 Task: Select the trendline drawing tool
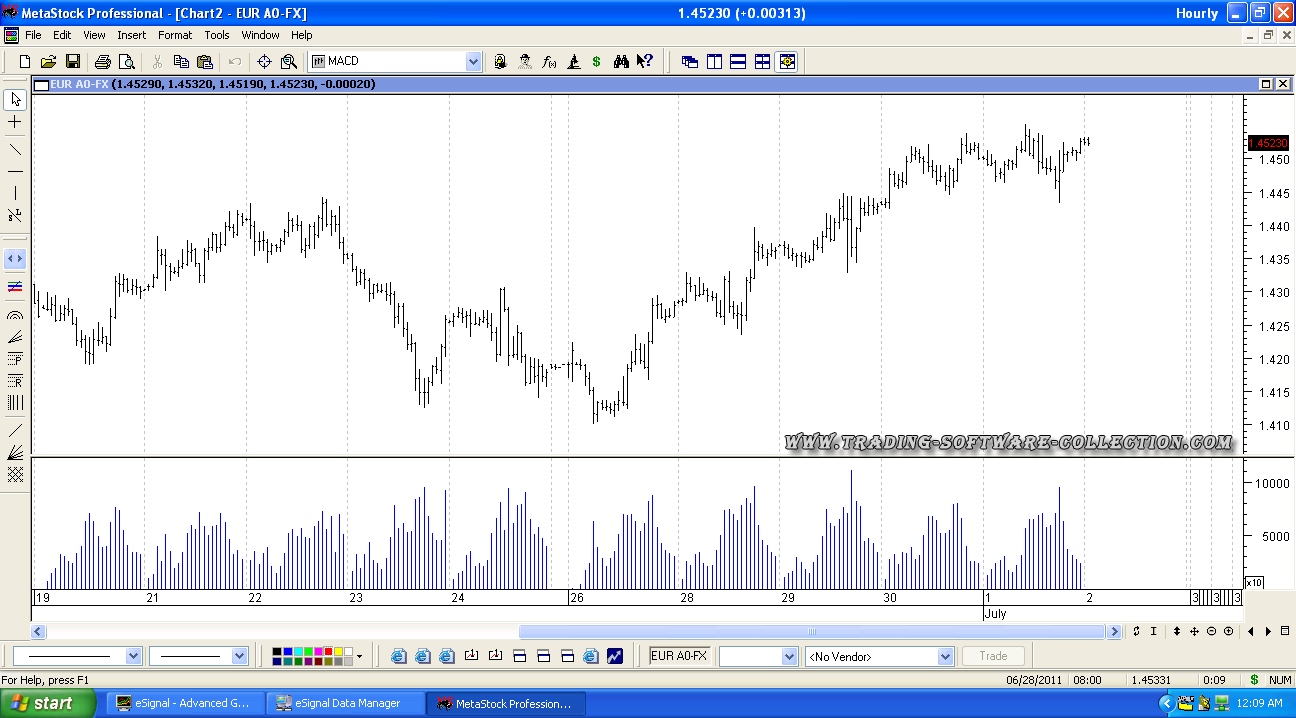(x=15, y=149)
